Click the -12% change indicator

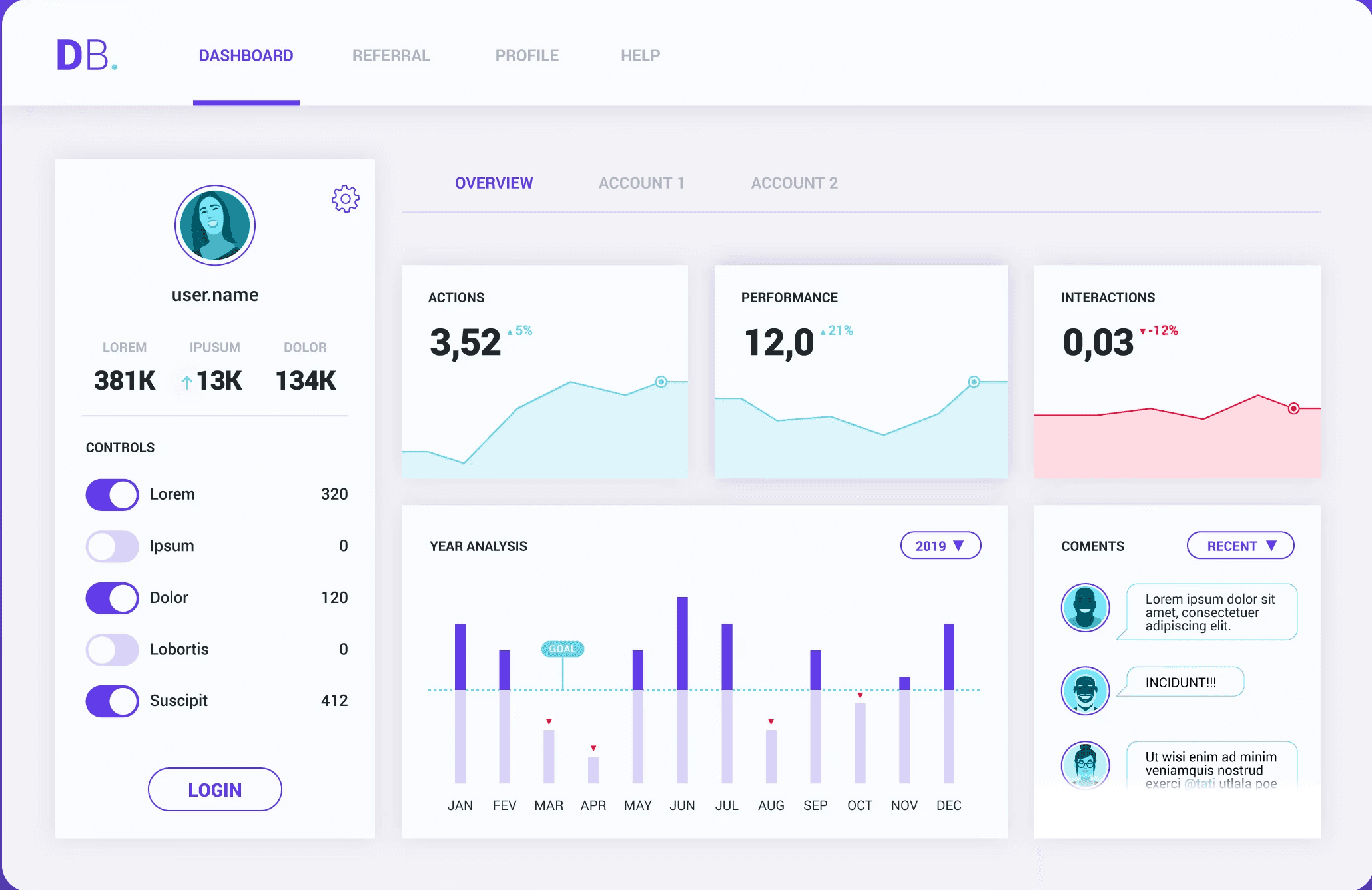click(x=1159, y=330)
